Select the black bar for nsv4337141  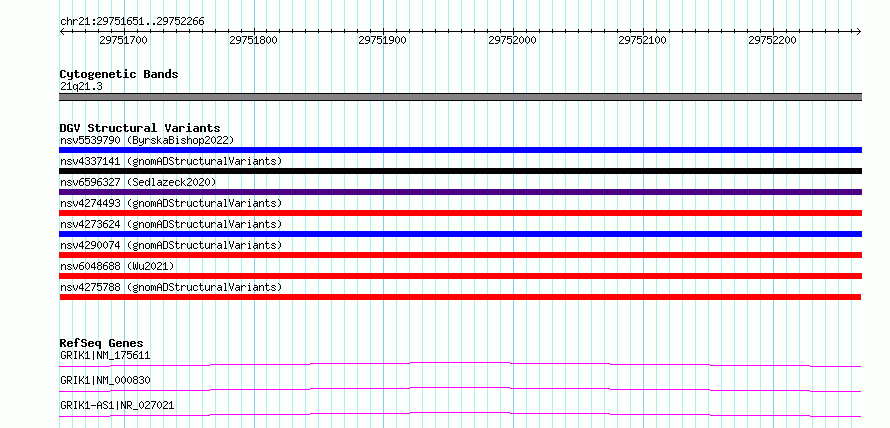point(460,171)
